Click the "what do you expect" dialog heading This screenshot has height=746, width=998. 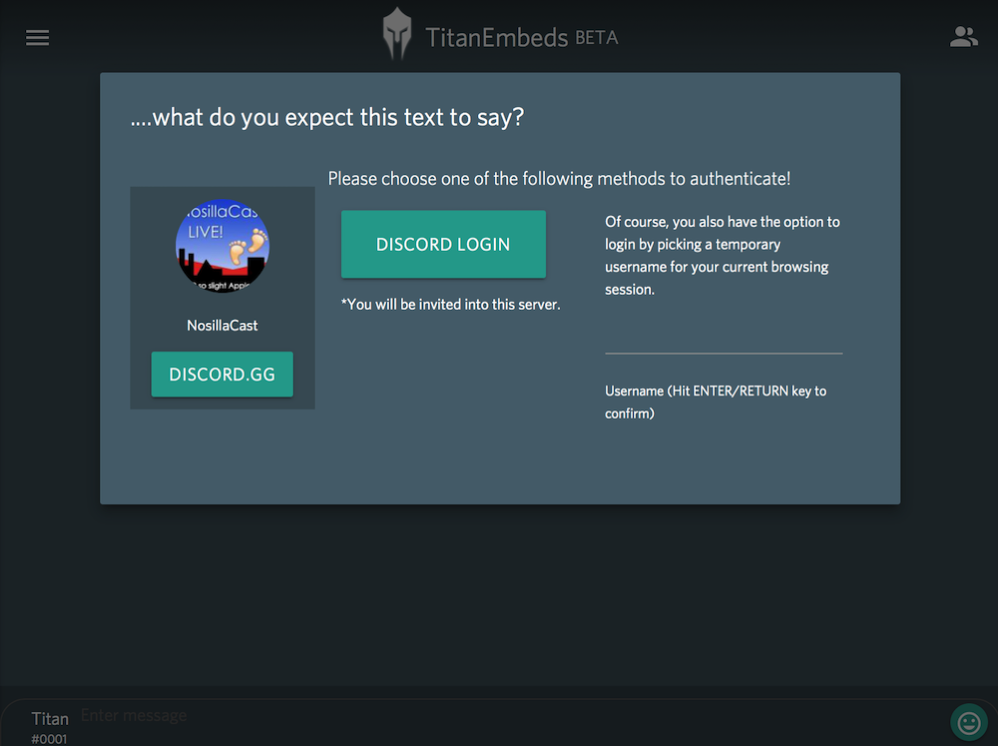[x=327, y=118]
